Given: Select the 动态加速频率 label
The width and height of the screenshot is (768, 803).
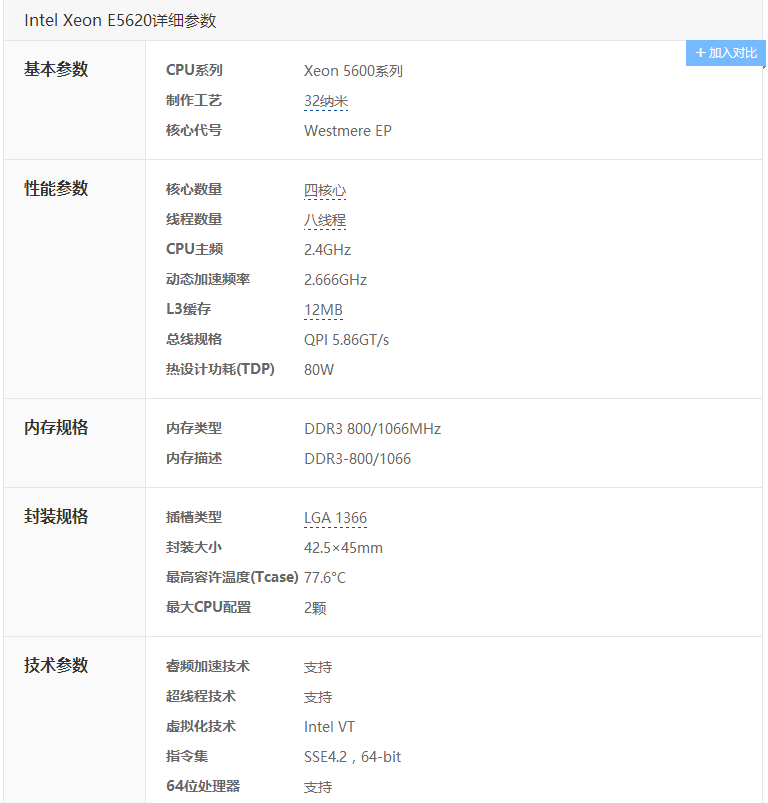Looking at the screenshot, I should (x=208, y=279).
